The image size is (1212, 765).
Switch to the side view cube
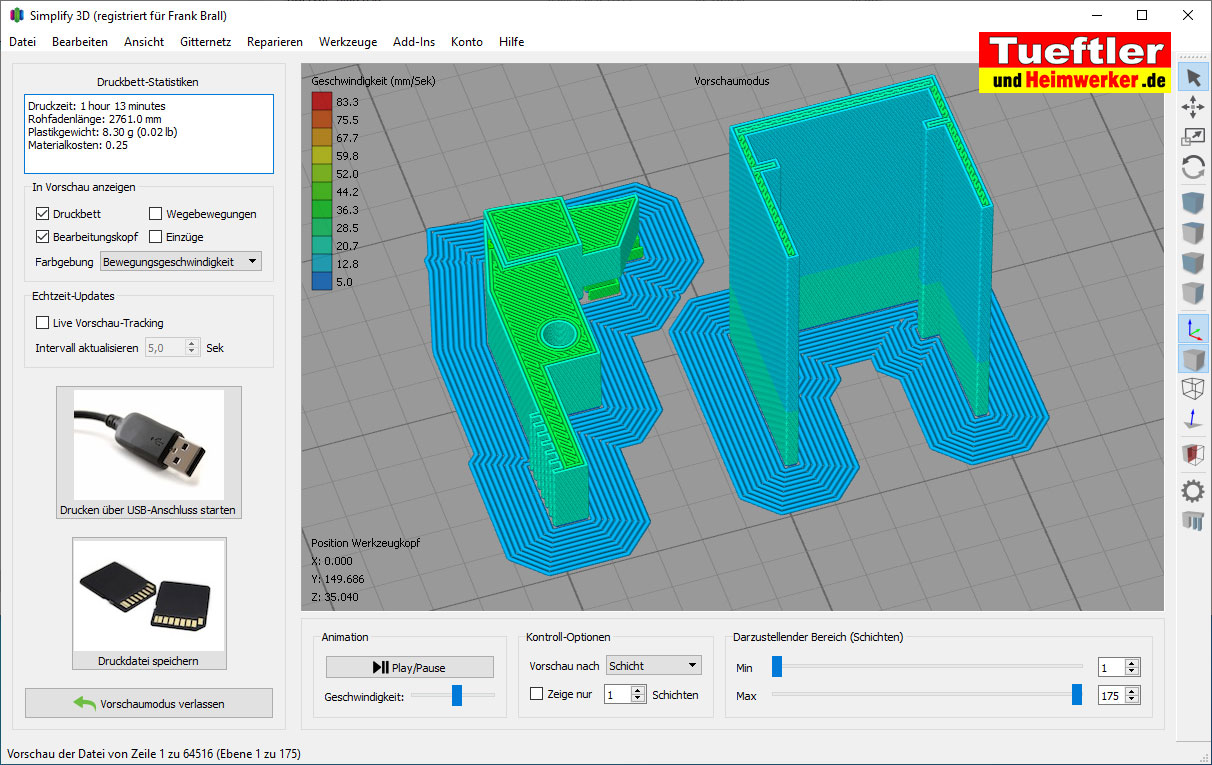1193,293
